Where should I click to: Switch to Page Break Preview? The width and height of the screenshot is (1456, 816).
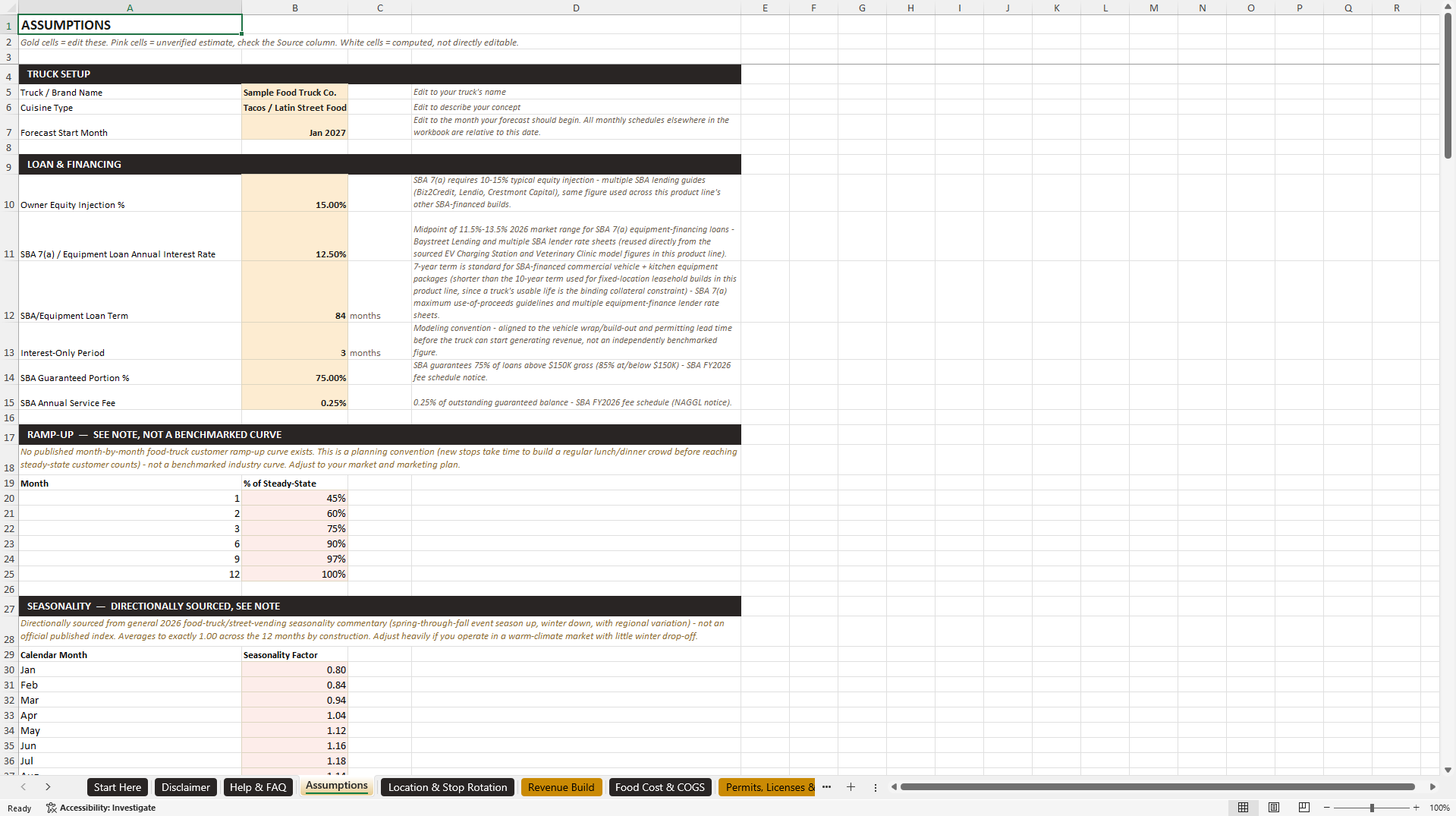point(1304,808)
